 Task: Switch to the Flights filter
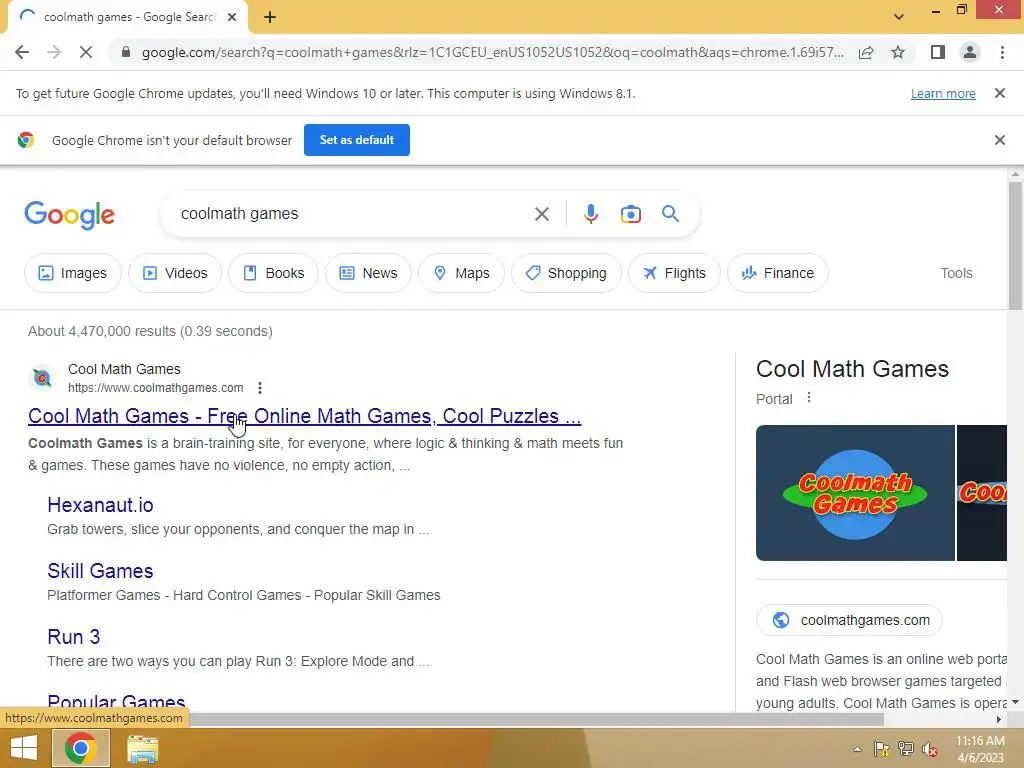click(x=674, y=273)
